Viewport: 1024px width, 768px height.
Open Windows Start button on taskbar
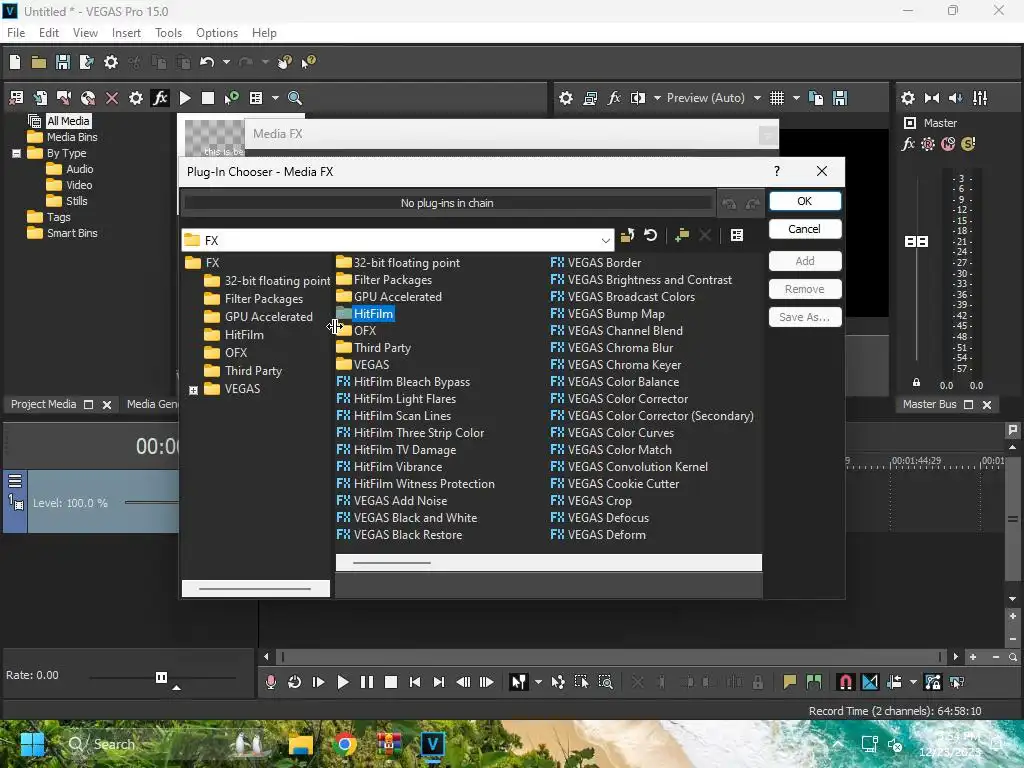tap(32, 744)
